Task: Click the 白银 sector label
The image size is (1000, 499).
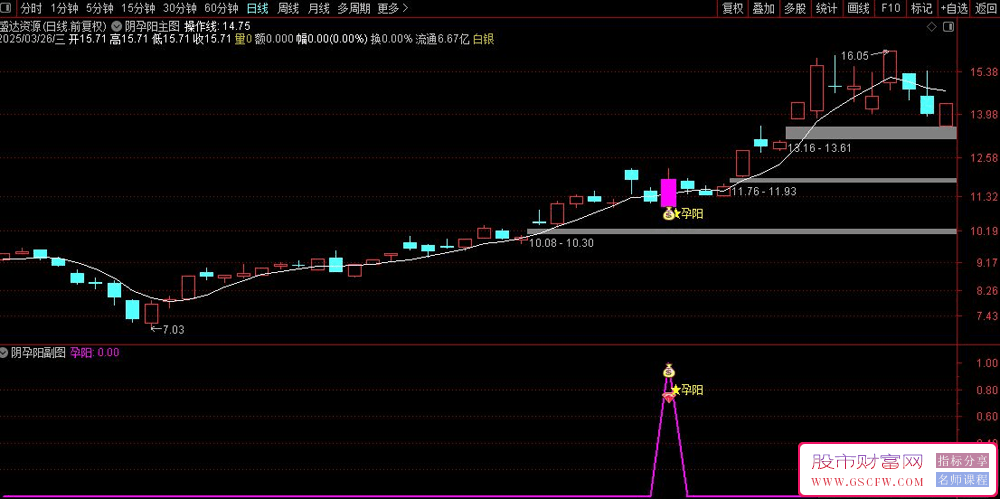Action: pos(483,39)
